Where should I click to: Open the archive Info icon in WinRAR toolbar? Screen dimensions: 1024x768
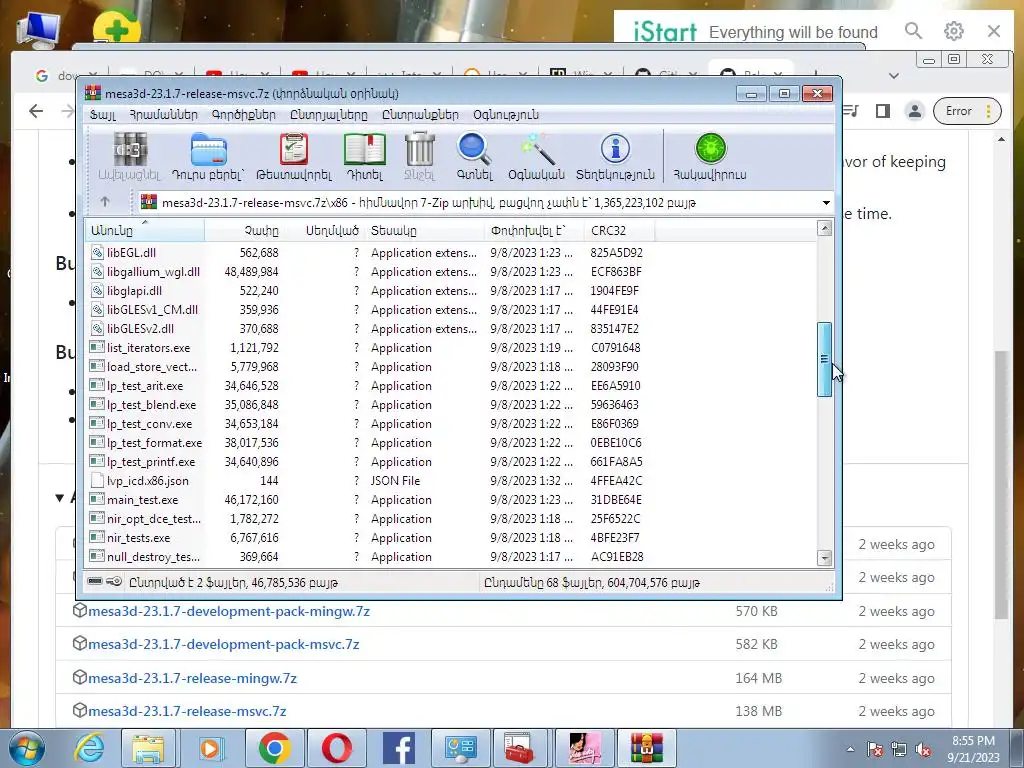615,149
